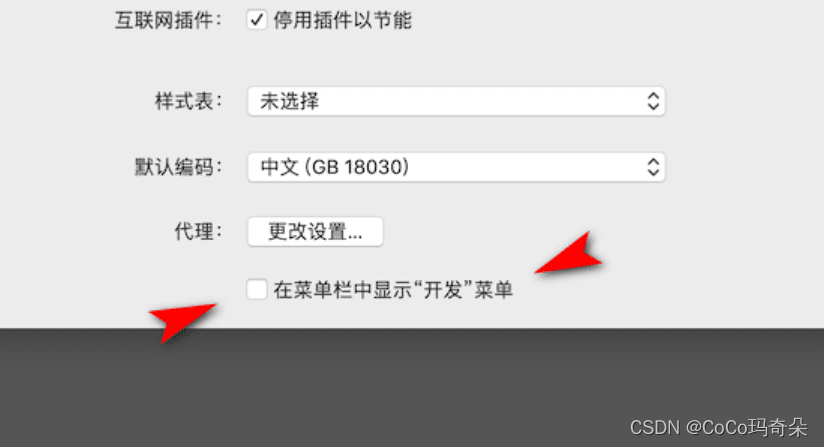This screenshot has width=824, height=447.
Task: Uncheck the 停用插件以节能 checkbox
Action: point(256,20)
